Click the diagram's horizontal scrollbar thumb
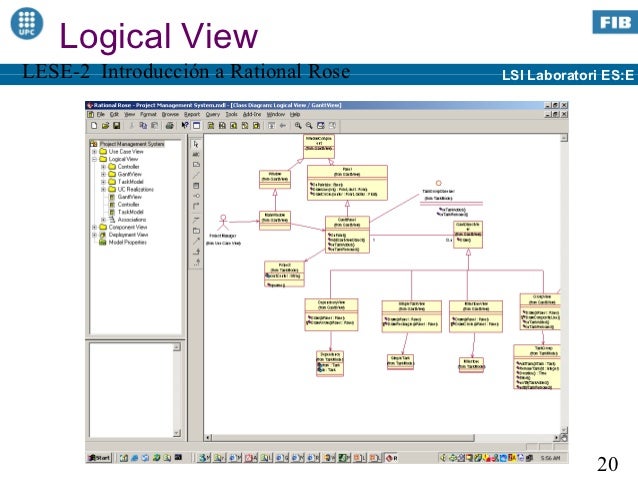This screenshot has height=479, width=638. pyautogui.click(x=343, y=438)
